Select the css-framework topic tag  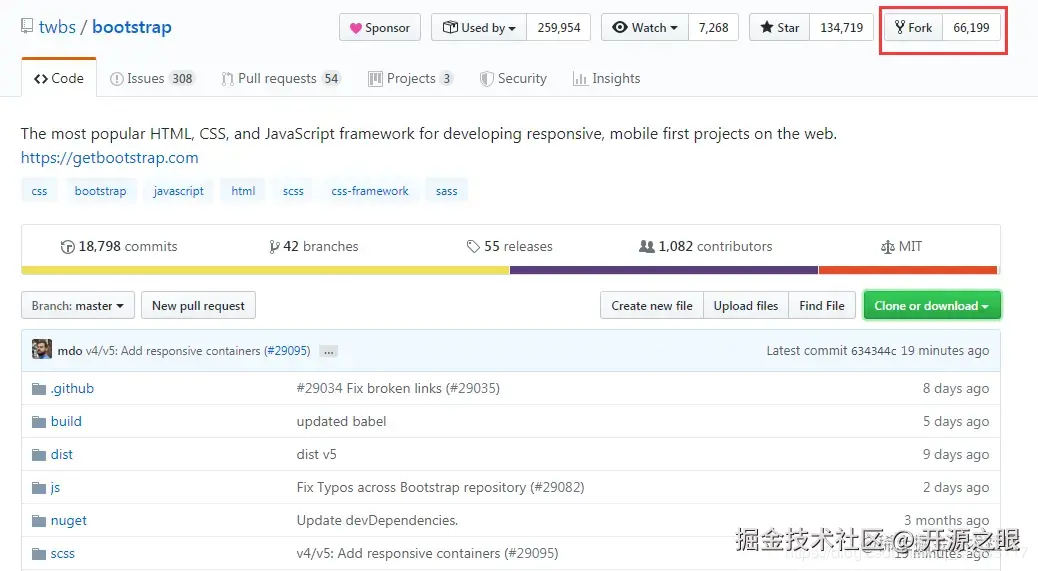click(x=370, y=191)
